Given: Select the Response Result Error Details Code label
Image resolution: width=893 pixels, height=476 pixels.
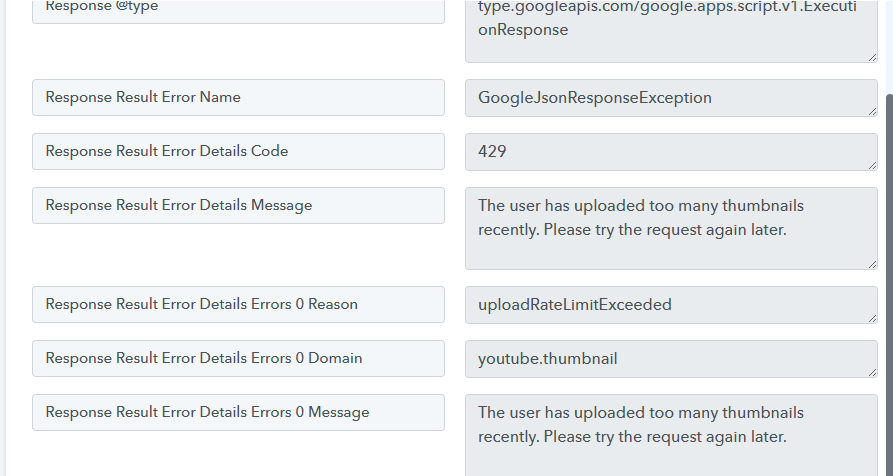Looking at the screenshot, I should tap(238, 152).
